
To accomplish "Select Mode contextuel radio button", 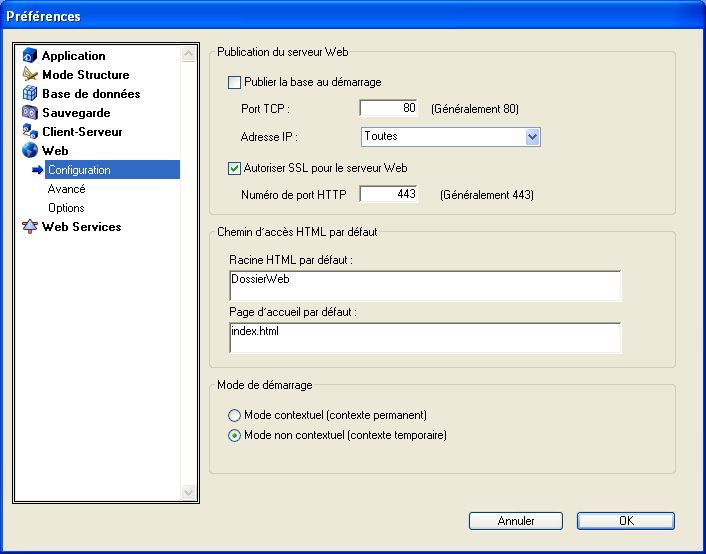I will tap(235, 415).
